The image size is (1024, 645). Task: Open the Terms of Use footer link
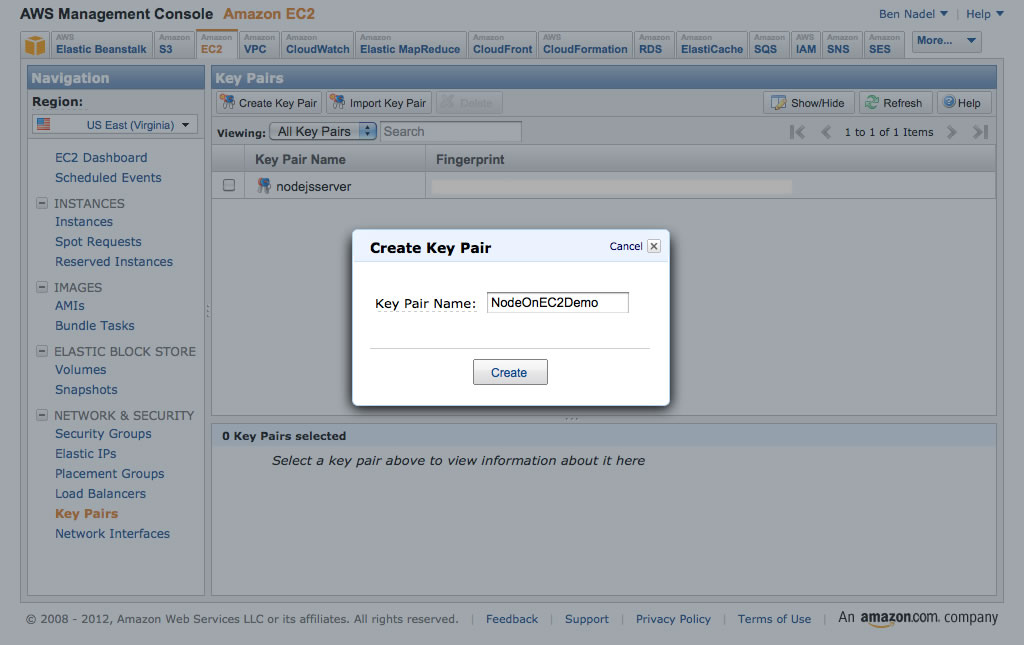pyautogui.click(x=775, y=619)
